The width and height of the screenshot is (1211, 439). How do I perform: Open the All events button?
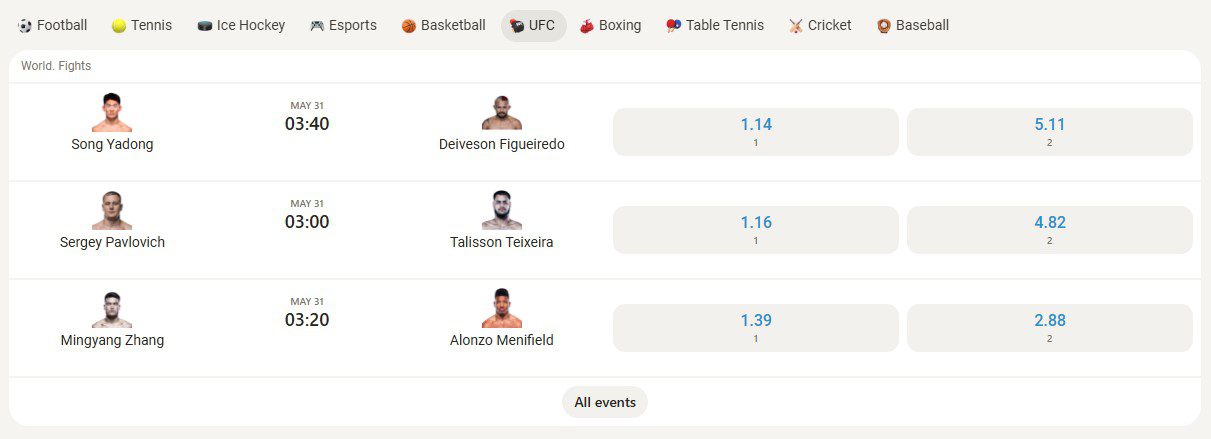(x=605, y=402)
